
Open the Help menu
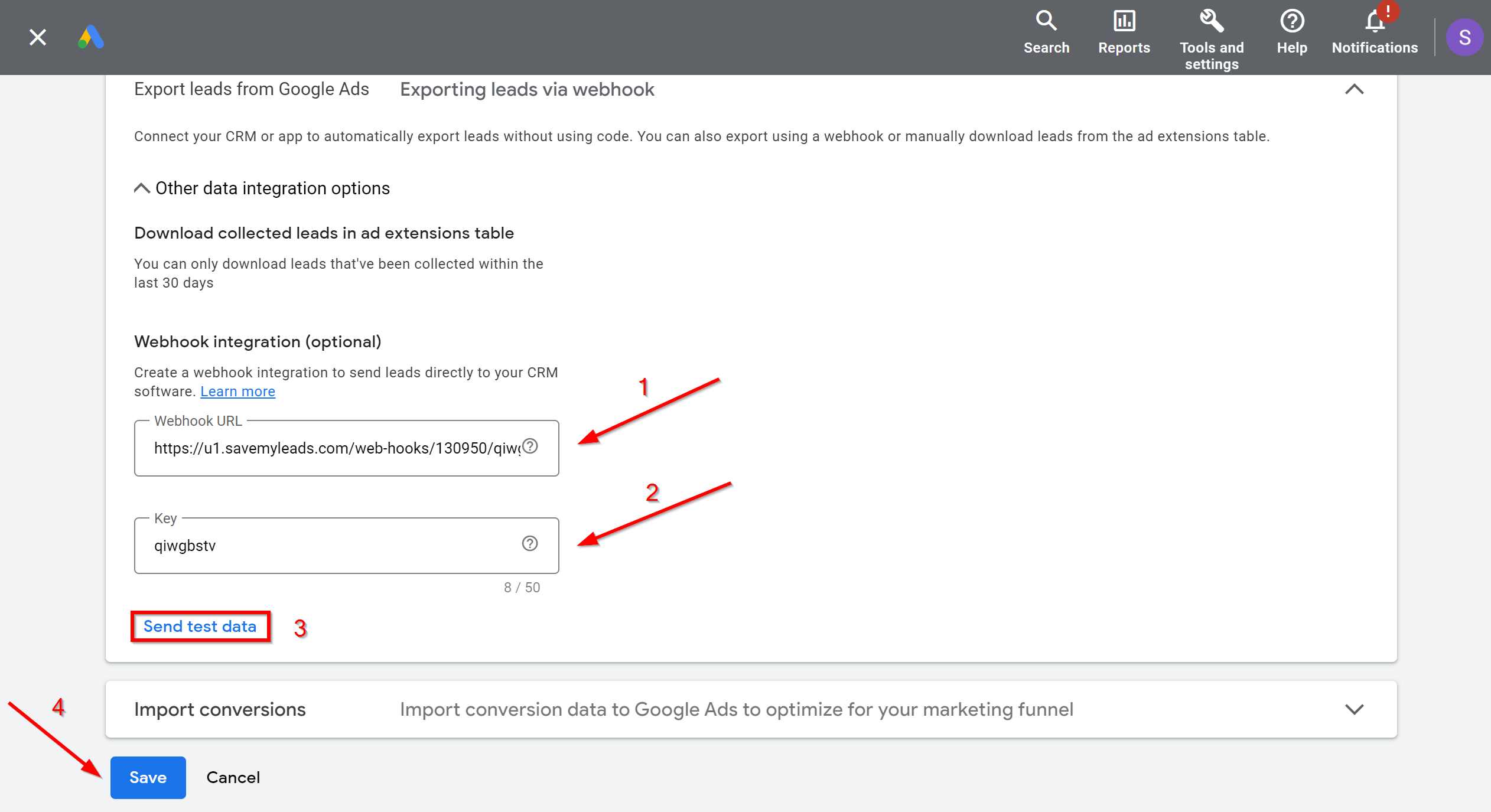click(x=1292, y=32)
